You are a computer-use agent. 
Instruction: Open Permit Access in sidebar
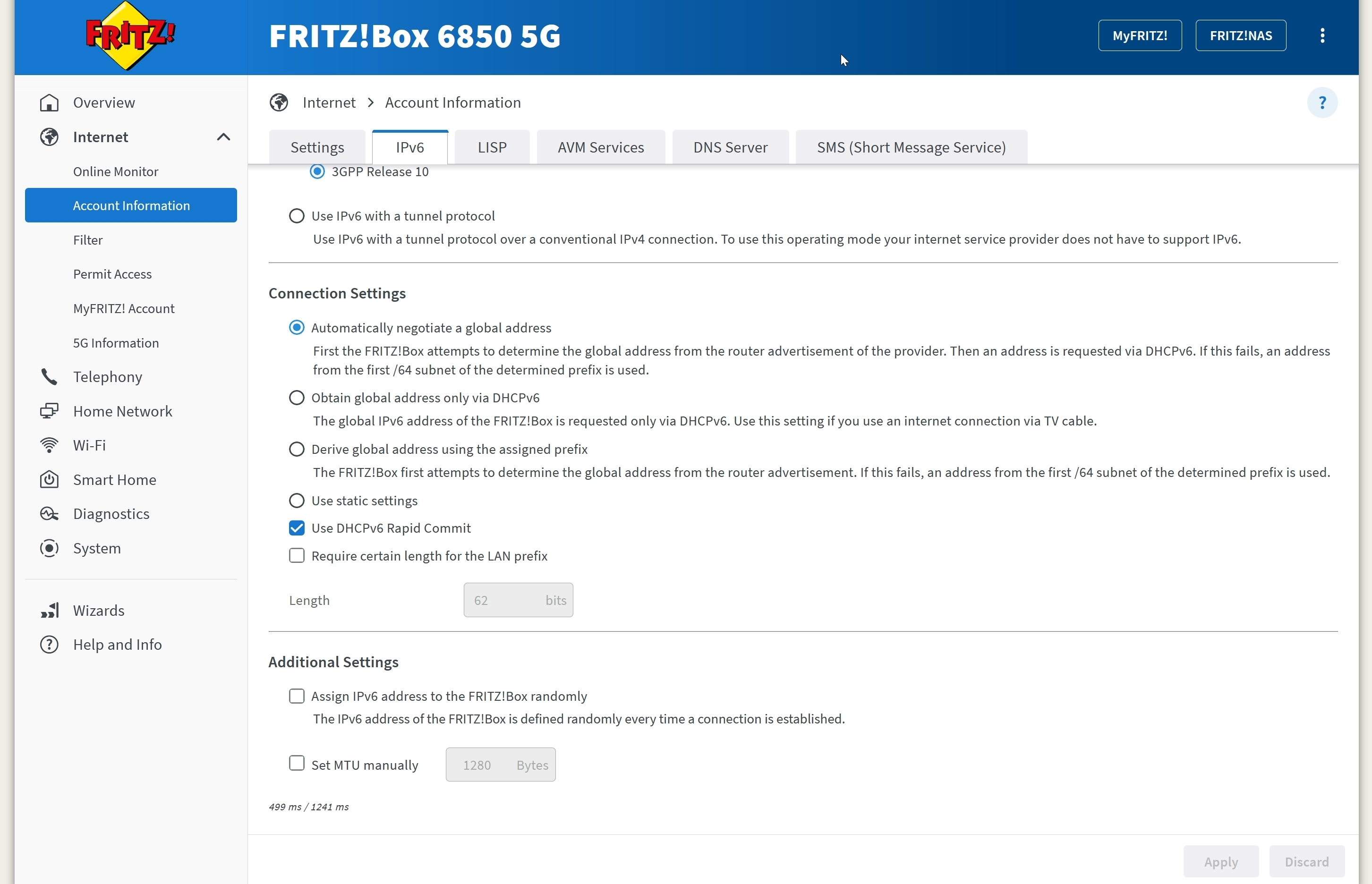[131, 274]
